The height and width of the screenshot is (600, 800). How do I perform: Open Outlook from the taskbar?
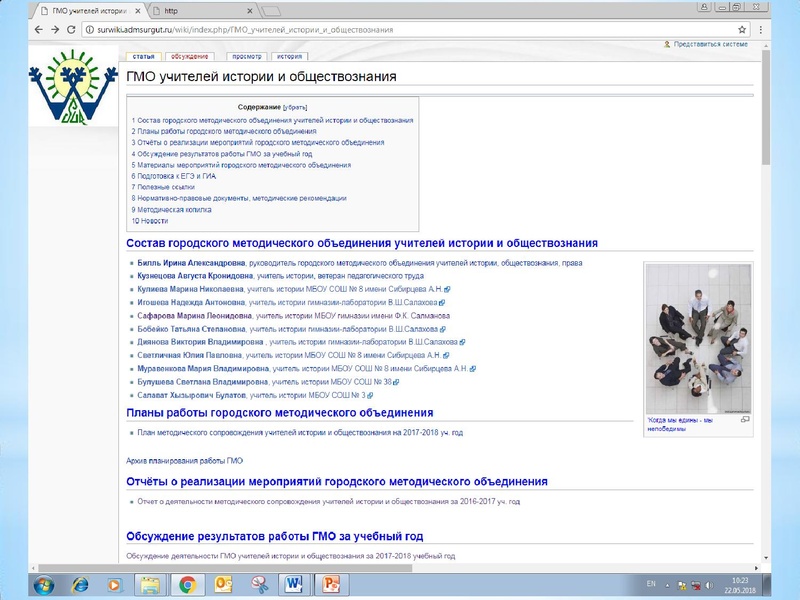[223, 584]
